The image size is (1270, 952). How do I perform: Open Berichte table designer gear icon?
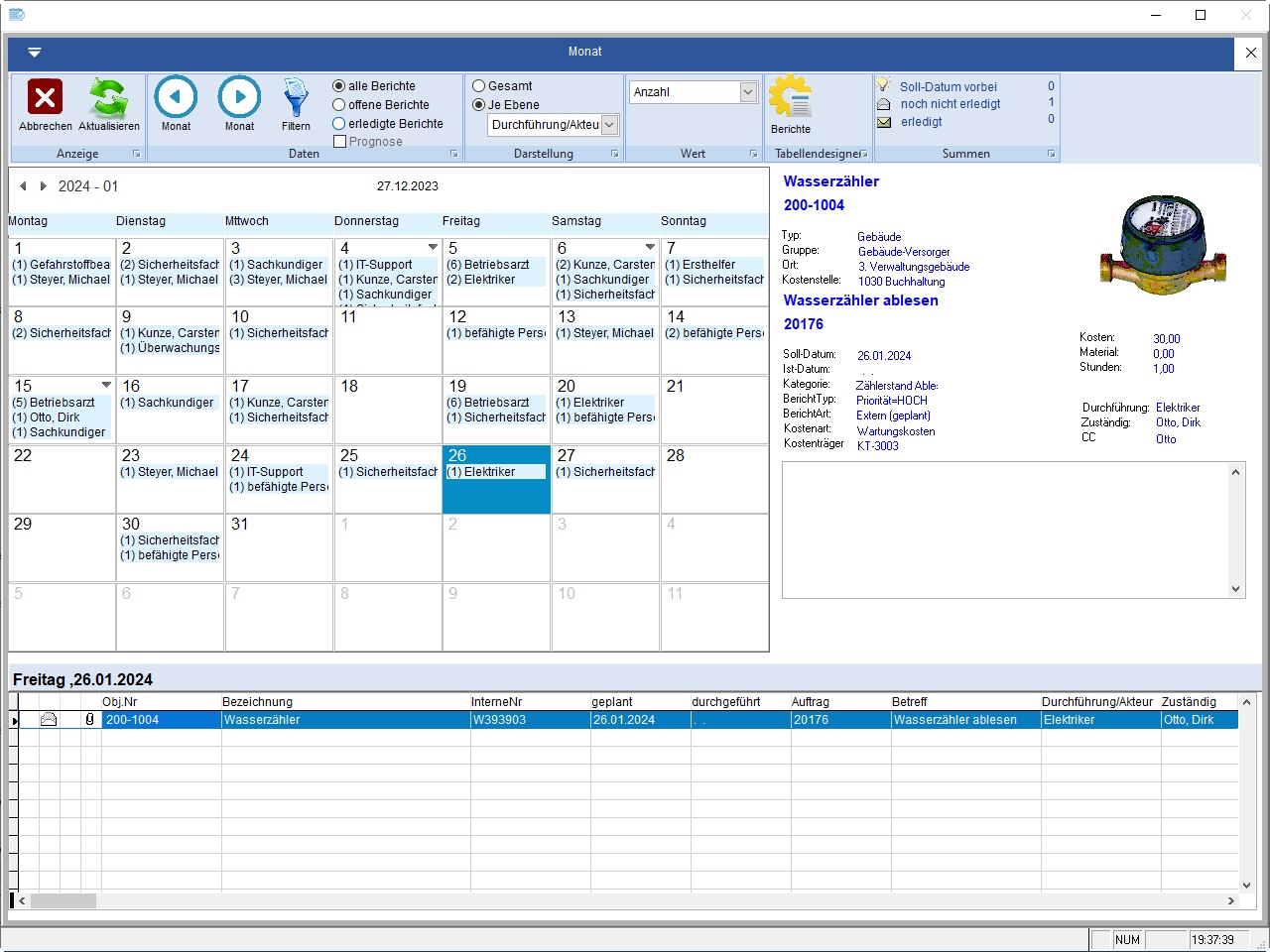790,97
